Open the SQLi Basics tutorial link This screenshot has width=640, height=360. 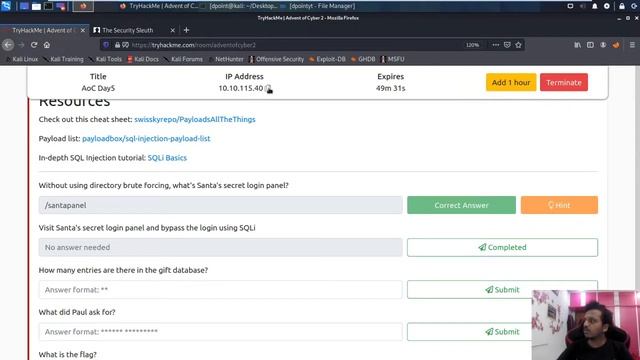pos(167,158)
